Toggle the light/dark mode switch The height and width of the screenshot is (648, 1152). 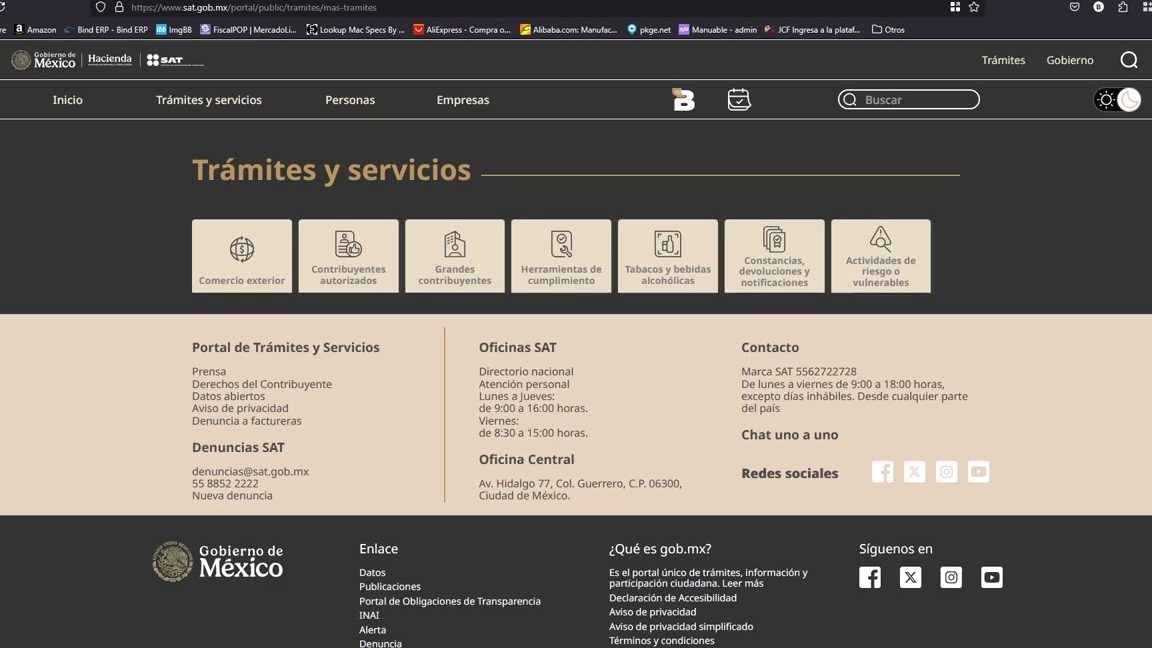(1117, 100)
